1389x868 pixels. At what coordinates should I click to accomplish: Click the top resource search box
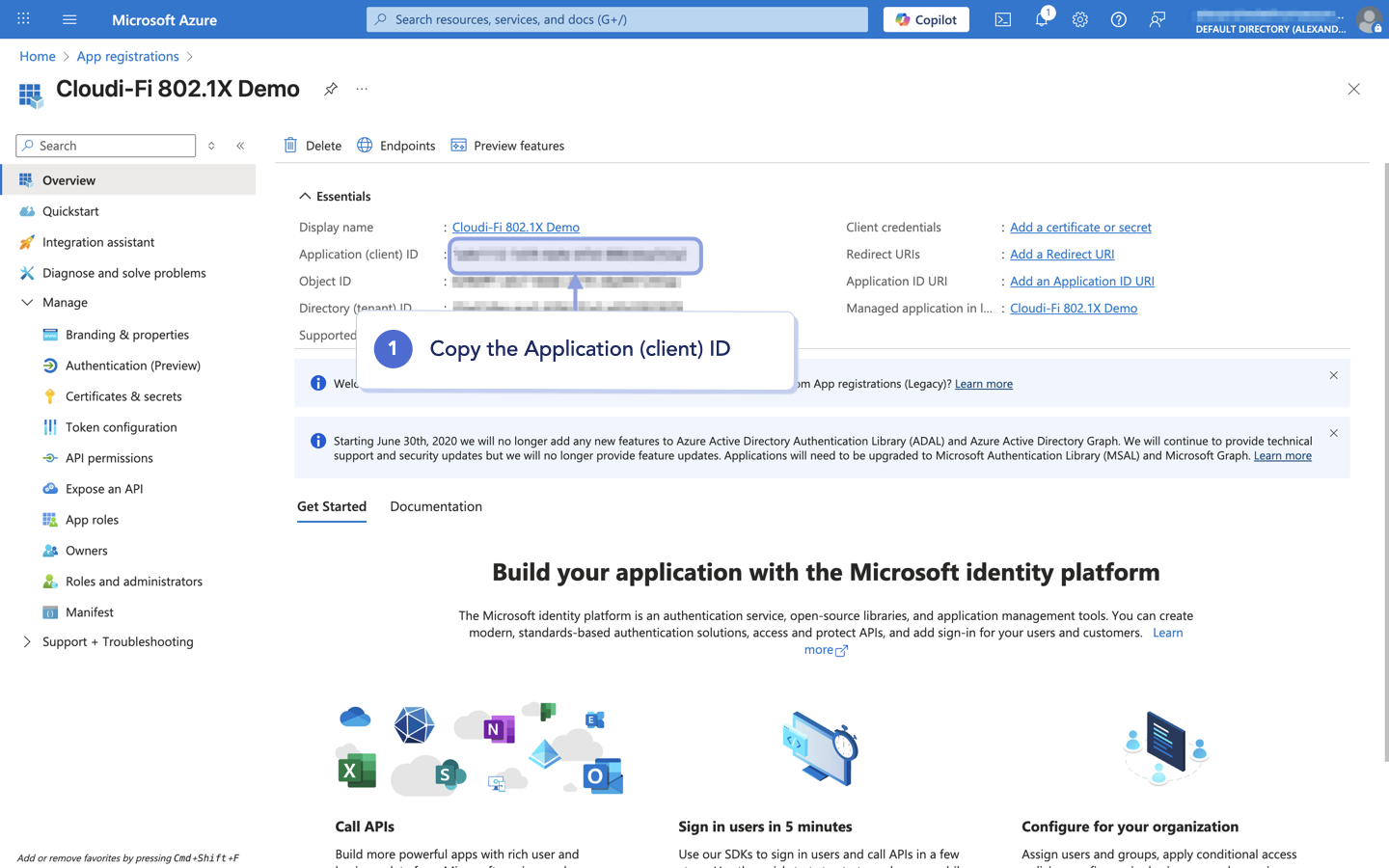pyautogui.click(x=617, y=19)
